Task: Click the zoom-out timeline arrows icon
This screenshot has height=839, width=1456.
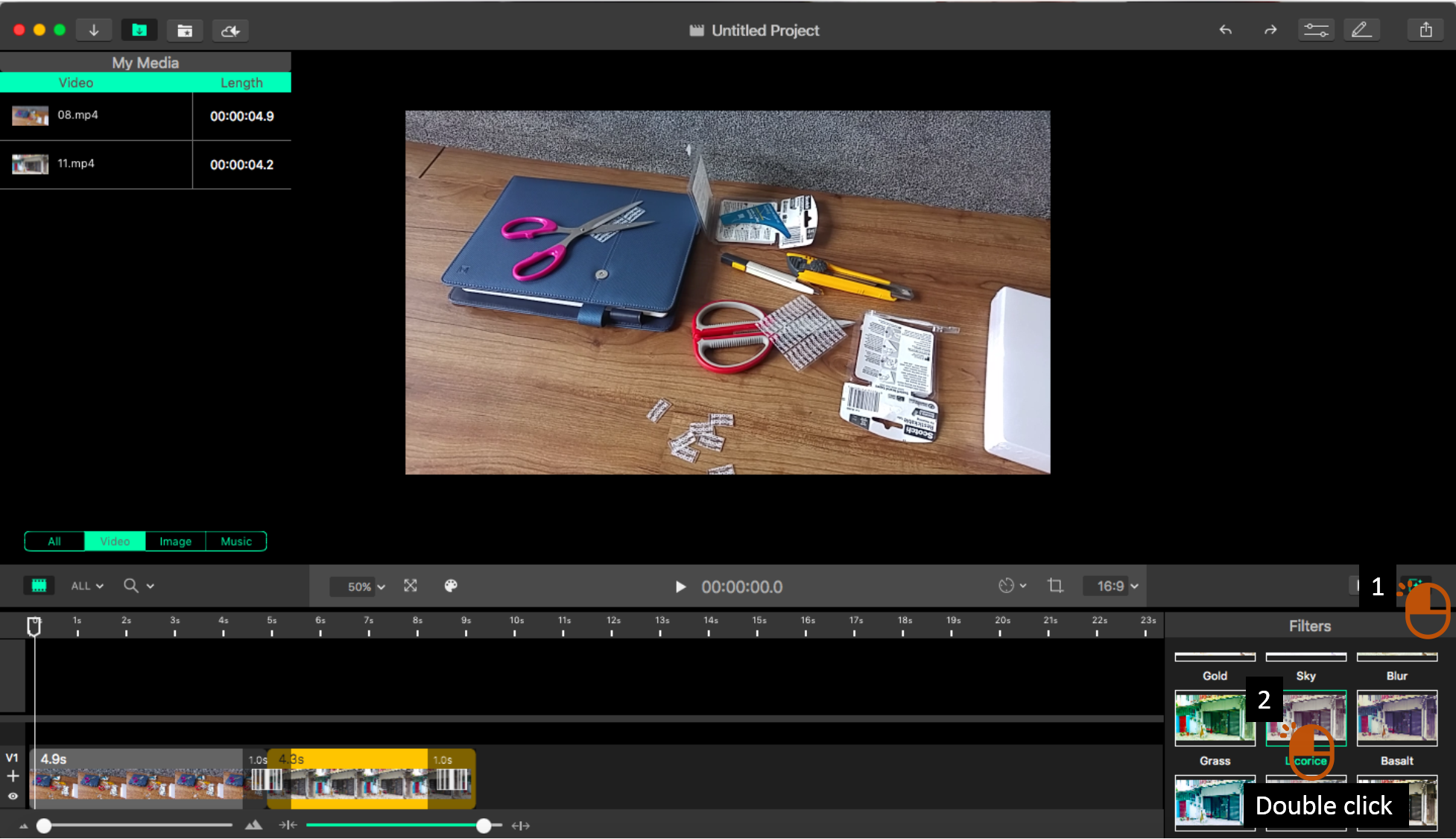Action: pos(288,825)
